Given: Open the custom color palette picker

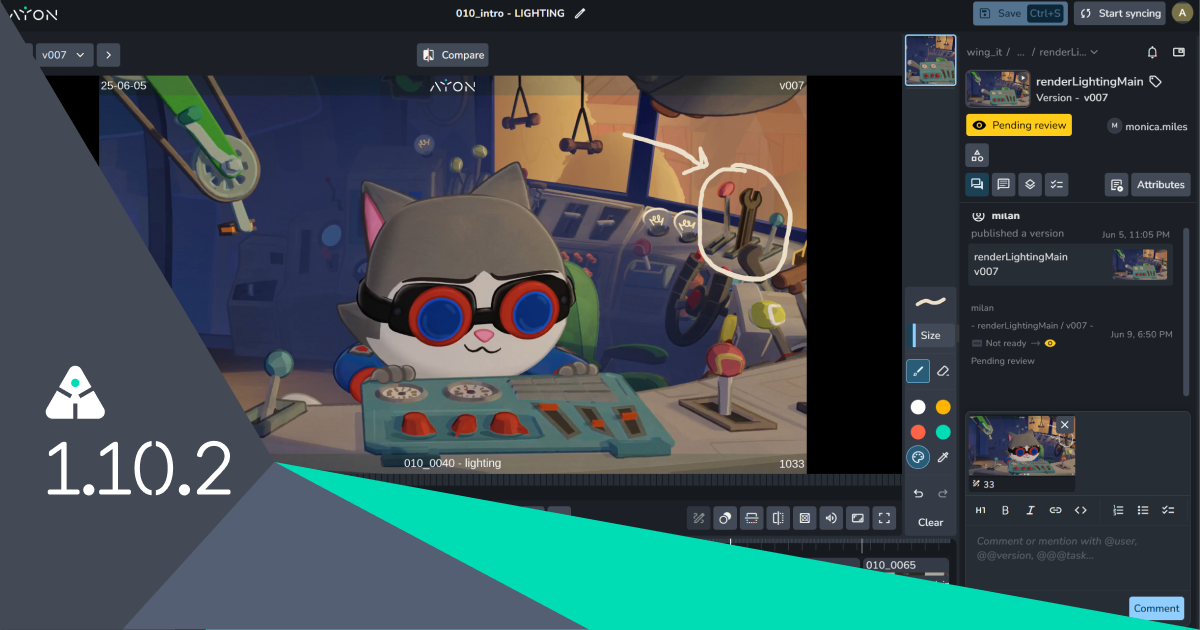Looking at the screenshot, I should click(x=917, y=458).
